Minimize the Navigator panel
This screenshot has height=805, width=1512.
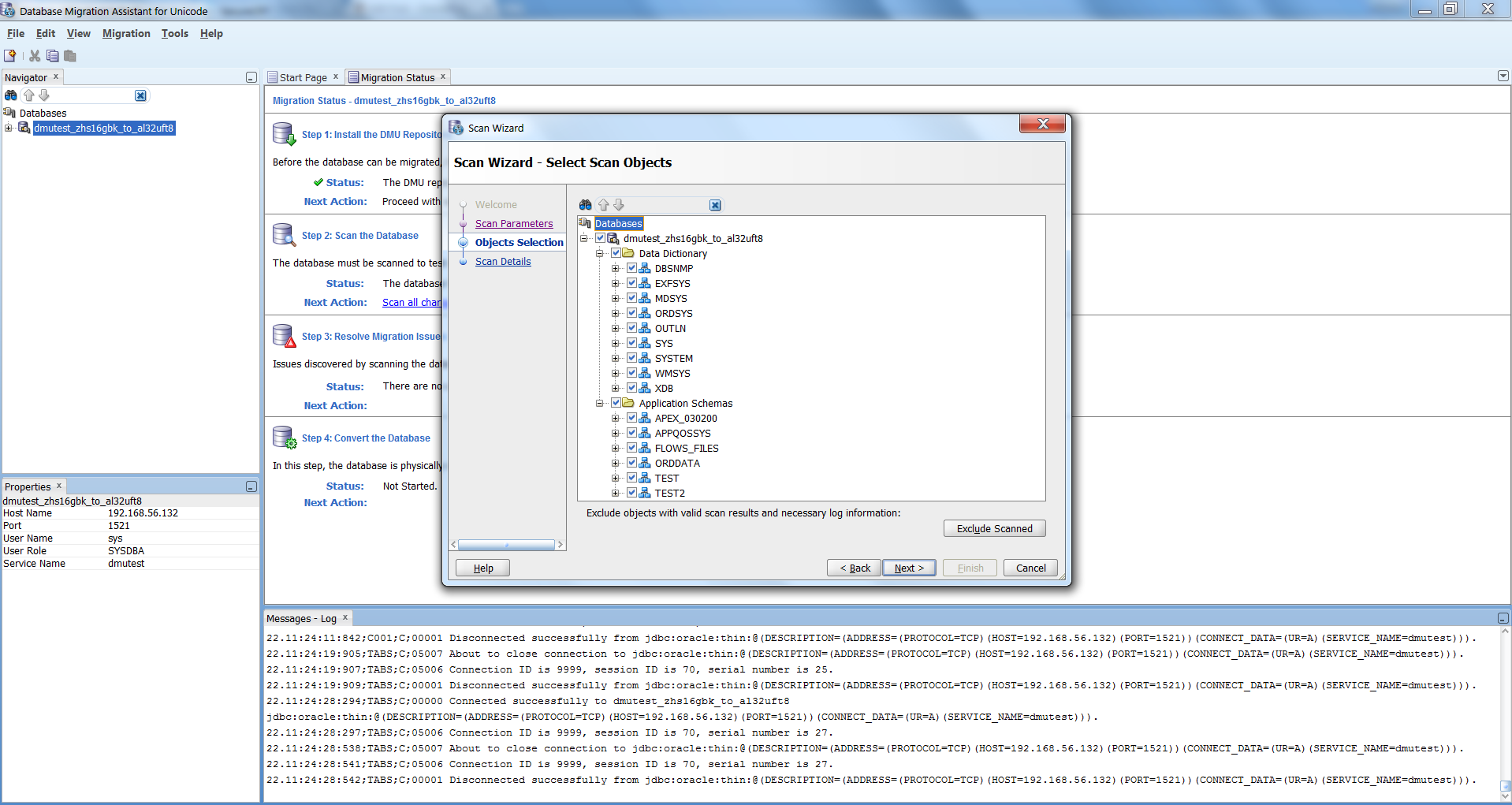251,77
